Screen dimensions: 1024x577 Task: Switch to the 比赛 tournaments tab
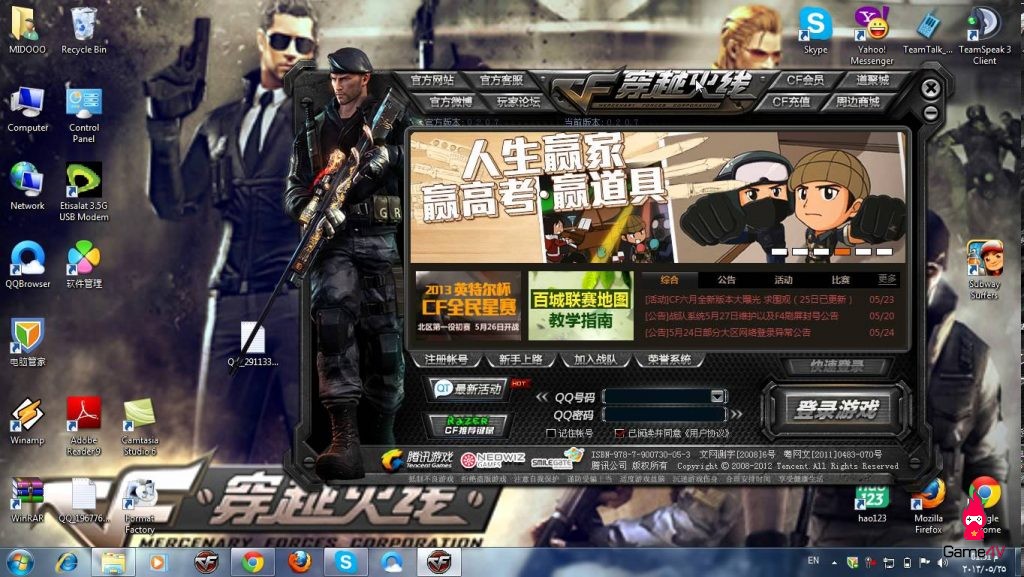(840, 280)
